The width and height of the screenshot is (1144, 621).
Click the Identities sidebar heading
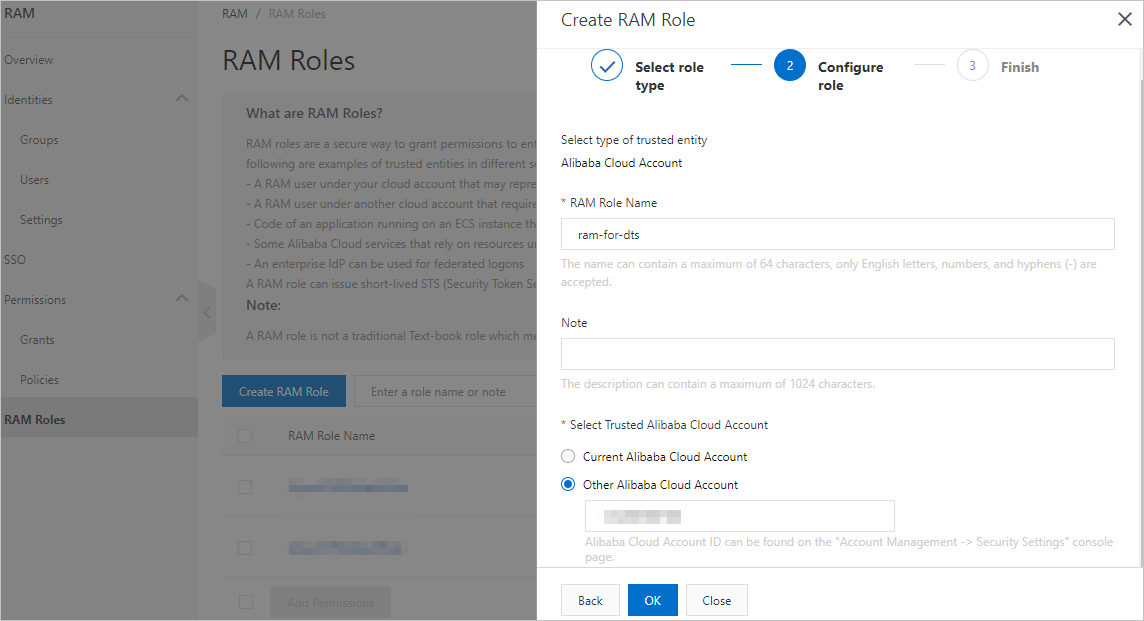[x=28, y=100]
